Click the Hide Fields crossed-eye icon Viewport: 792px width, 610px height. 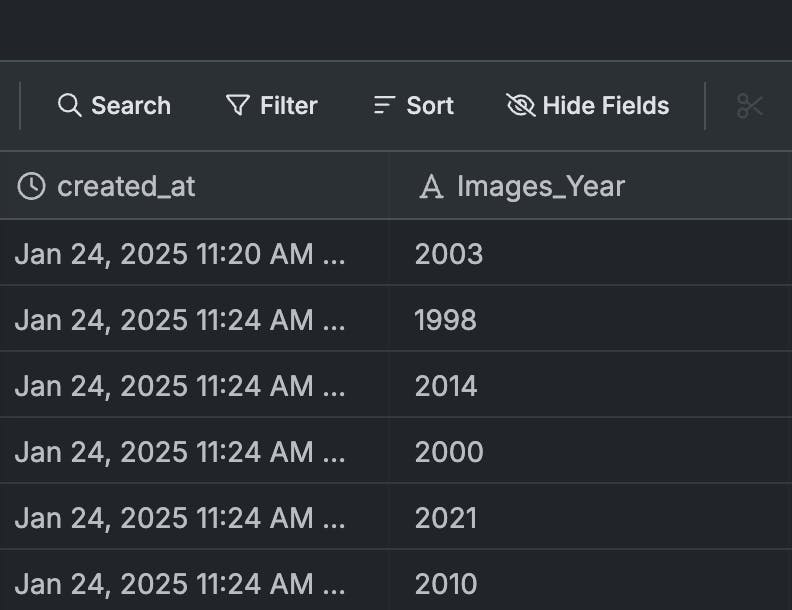521,105
